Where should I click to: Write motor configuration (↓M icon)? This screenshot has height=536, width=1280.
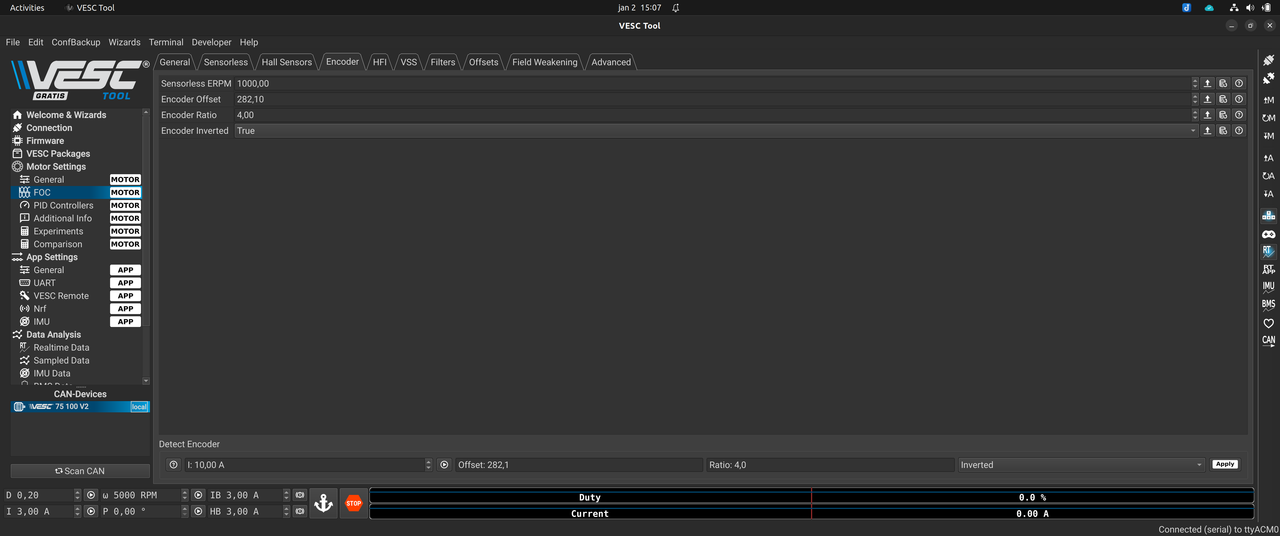pos(1268,136)
